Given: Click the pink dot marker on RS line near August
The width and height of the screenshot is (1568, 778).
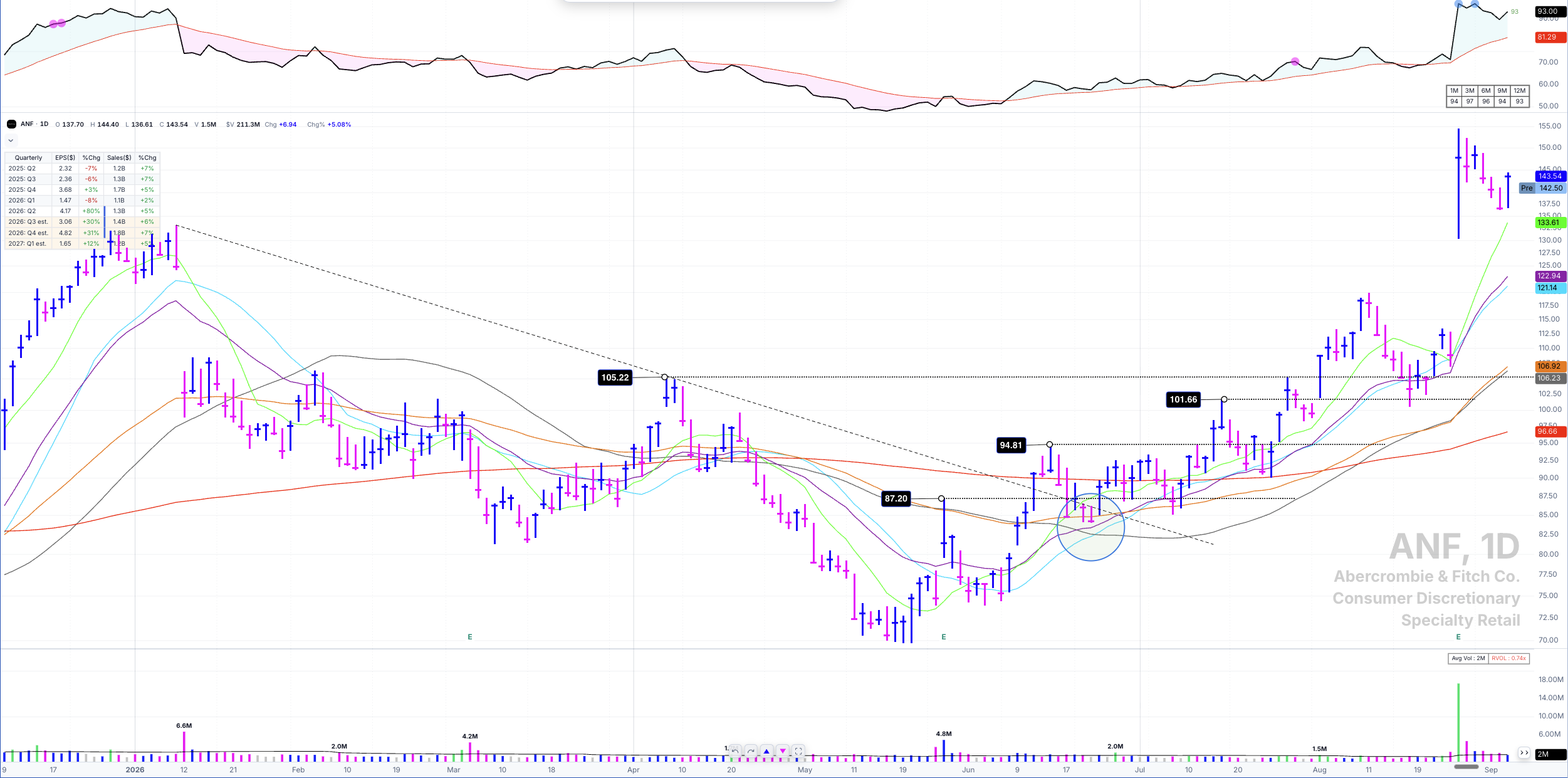Looking at the screenshot, I should point(1295,61).
